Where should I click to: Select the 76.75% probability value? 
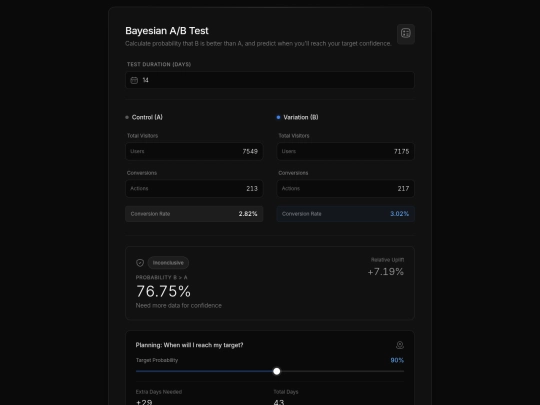[x=163, y=291]
